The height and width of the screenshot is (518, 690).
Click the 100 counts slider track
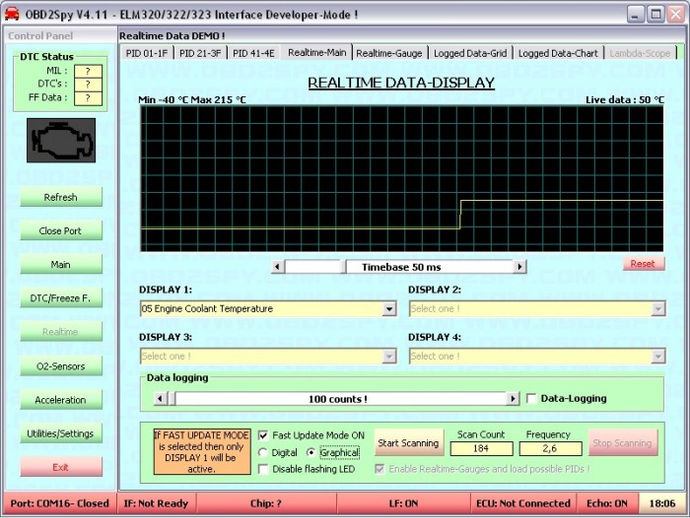click(x=336, y=399)
